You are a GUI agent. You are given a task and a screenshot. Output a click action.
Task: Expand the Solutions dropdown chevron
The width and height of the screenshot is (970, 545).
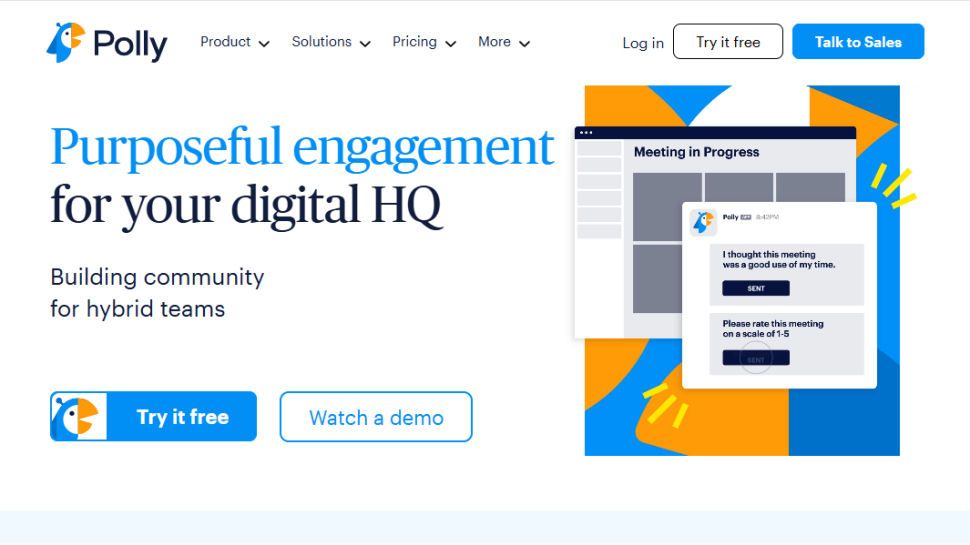[x=365, y=43]
